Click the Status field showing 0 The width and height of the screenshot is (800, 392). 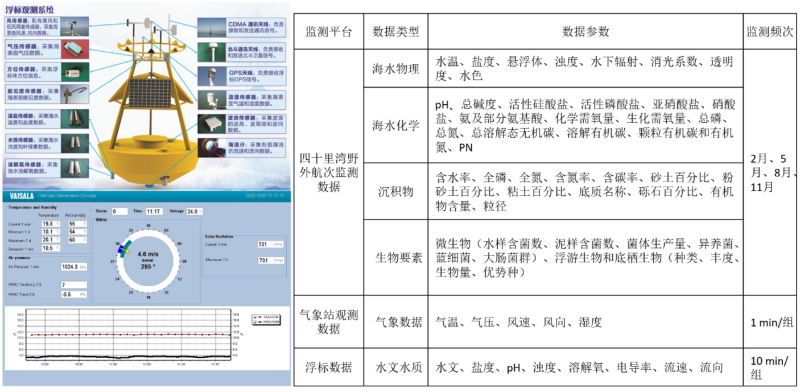(x=119, y=211)
